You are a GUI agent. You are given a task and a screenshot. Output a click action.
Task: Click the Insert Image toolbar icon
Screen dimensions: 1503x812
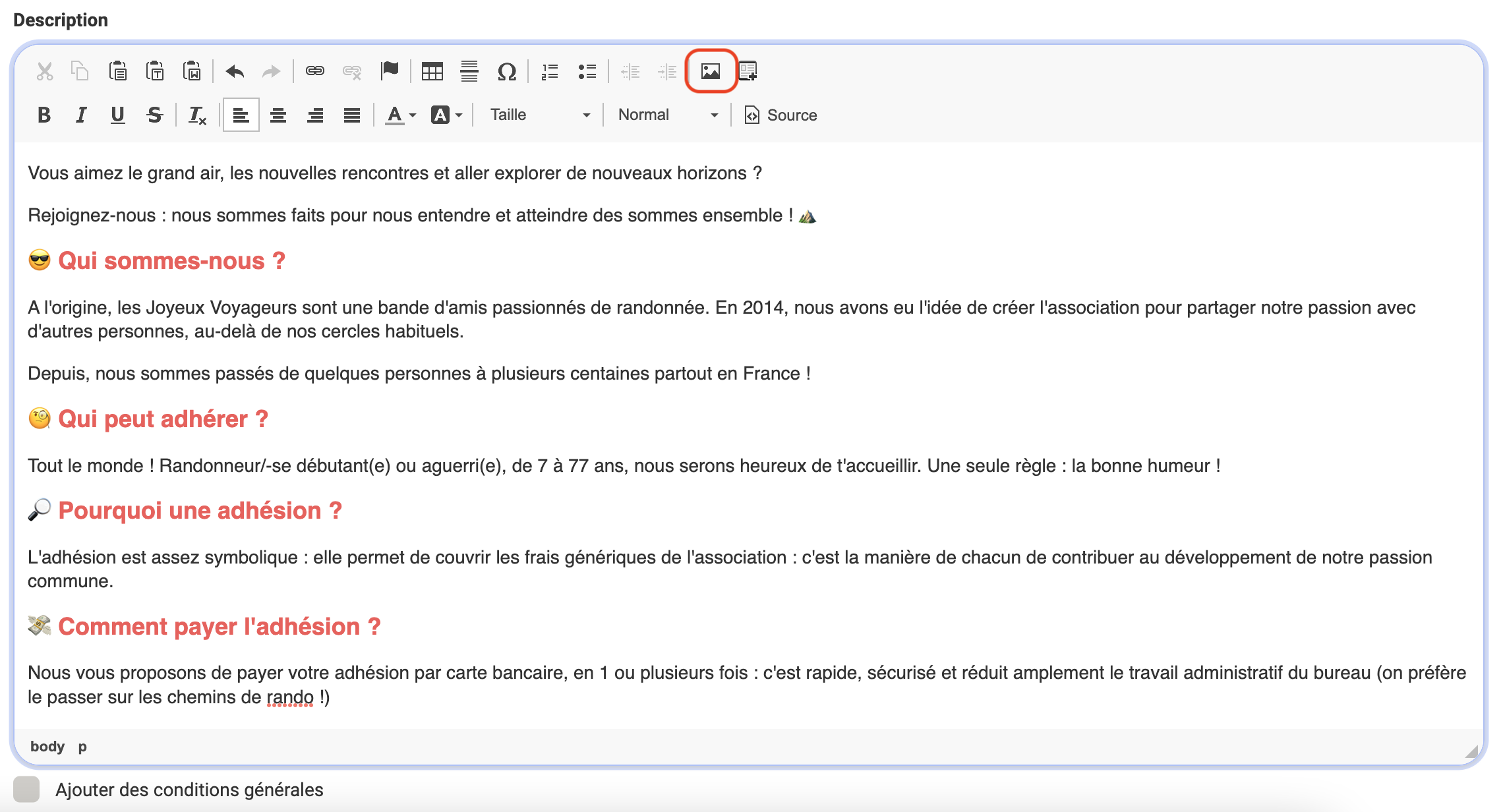(x=711, y=71)
